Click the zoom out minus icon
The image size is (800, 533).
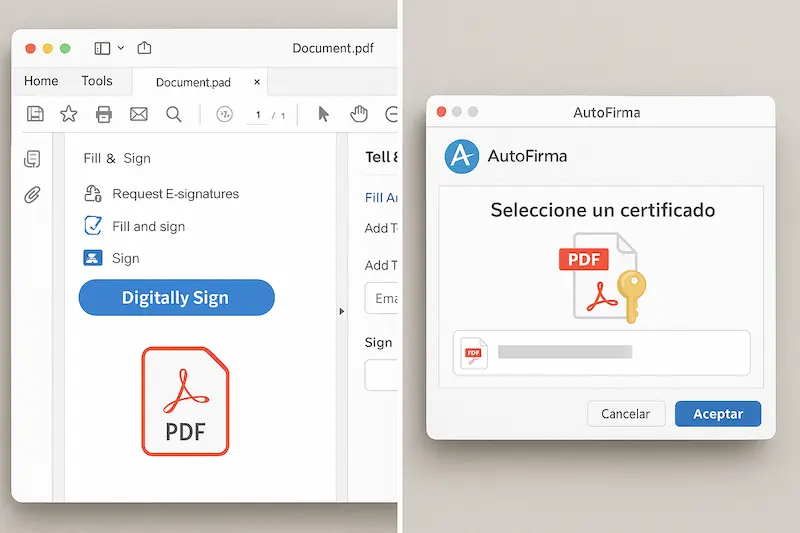391,114
